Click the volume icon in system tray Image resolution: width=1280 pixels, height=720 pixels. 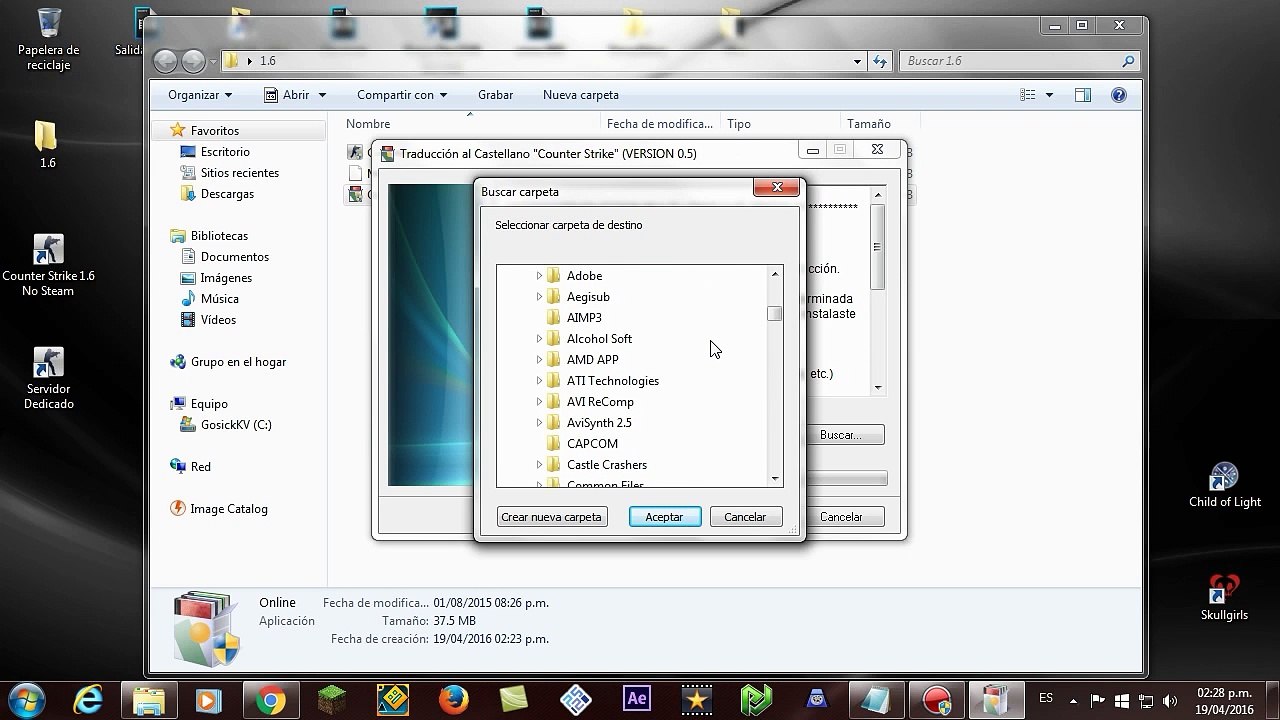(x=1170, y=700)
